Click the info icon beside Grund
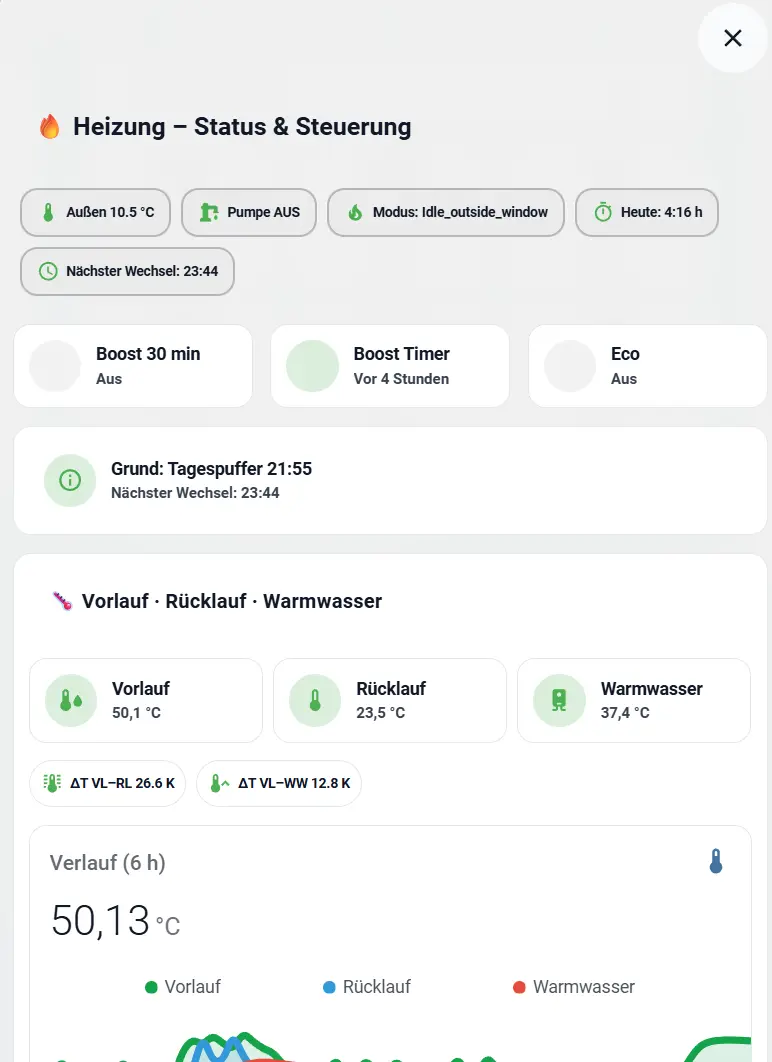 pos(70,480)
